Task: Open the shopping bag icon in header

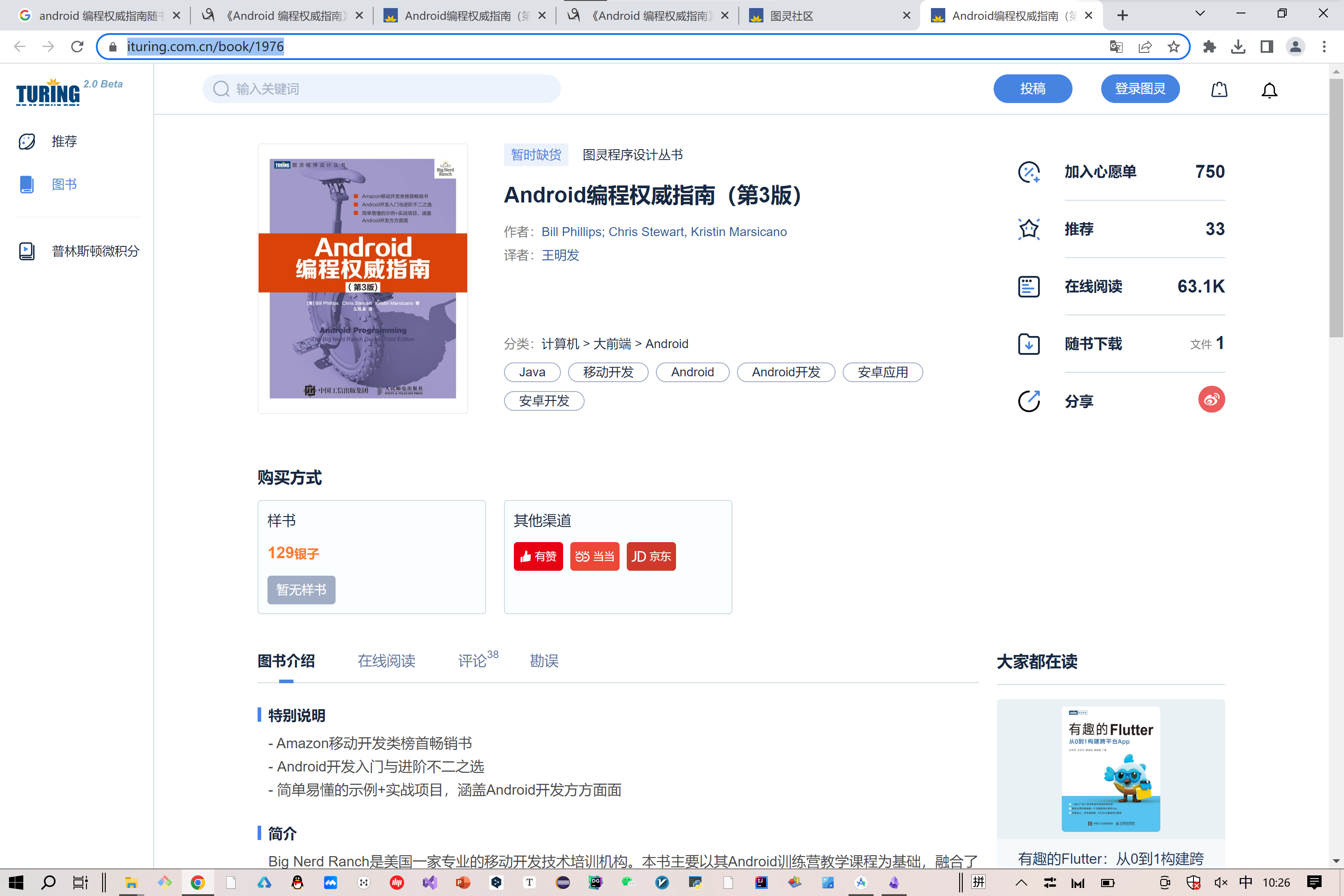Action: click(x=1219, y=90)
